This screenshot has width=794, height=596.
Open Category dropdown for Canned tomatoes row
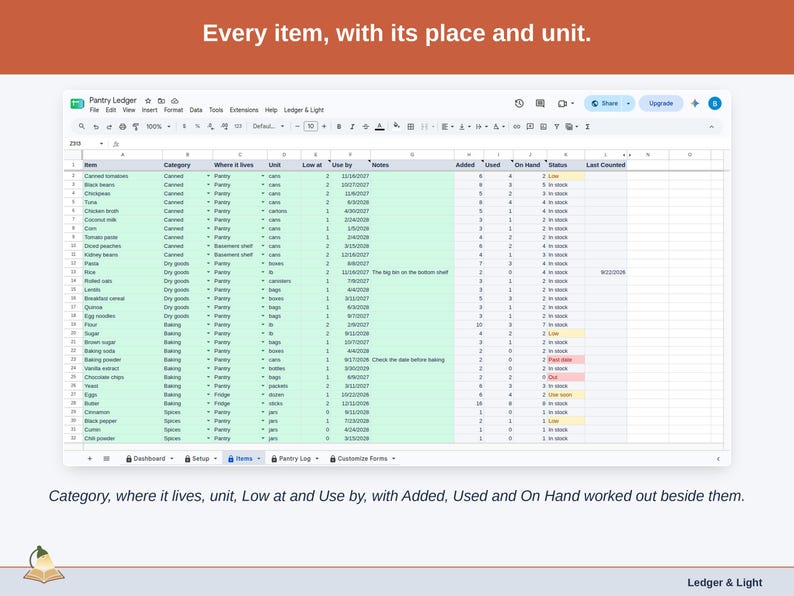point(208,176)
